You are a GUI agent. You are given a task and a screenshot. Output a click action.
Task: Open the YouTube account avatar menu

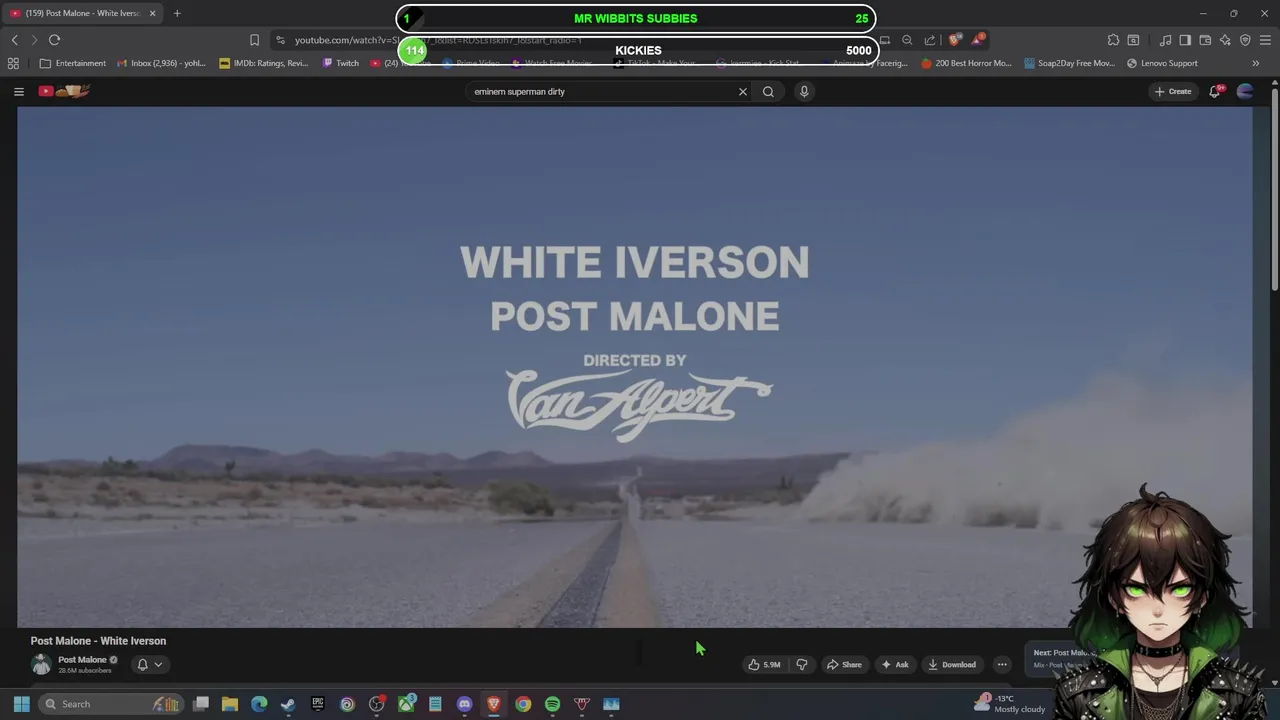click(x=1245, y=91)
